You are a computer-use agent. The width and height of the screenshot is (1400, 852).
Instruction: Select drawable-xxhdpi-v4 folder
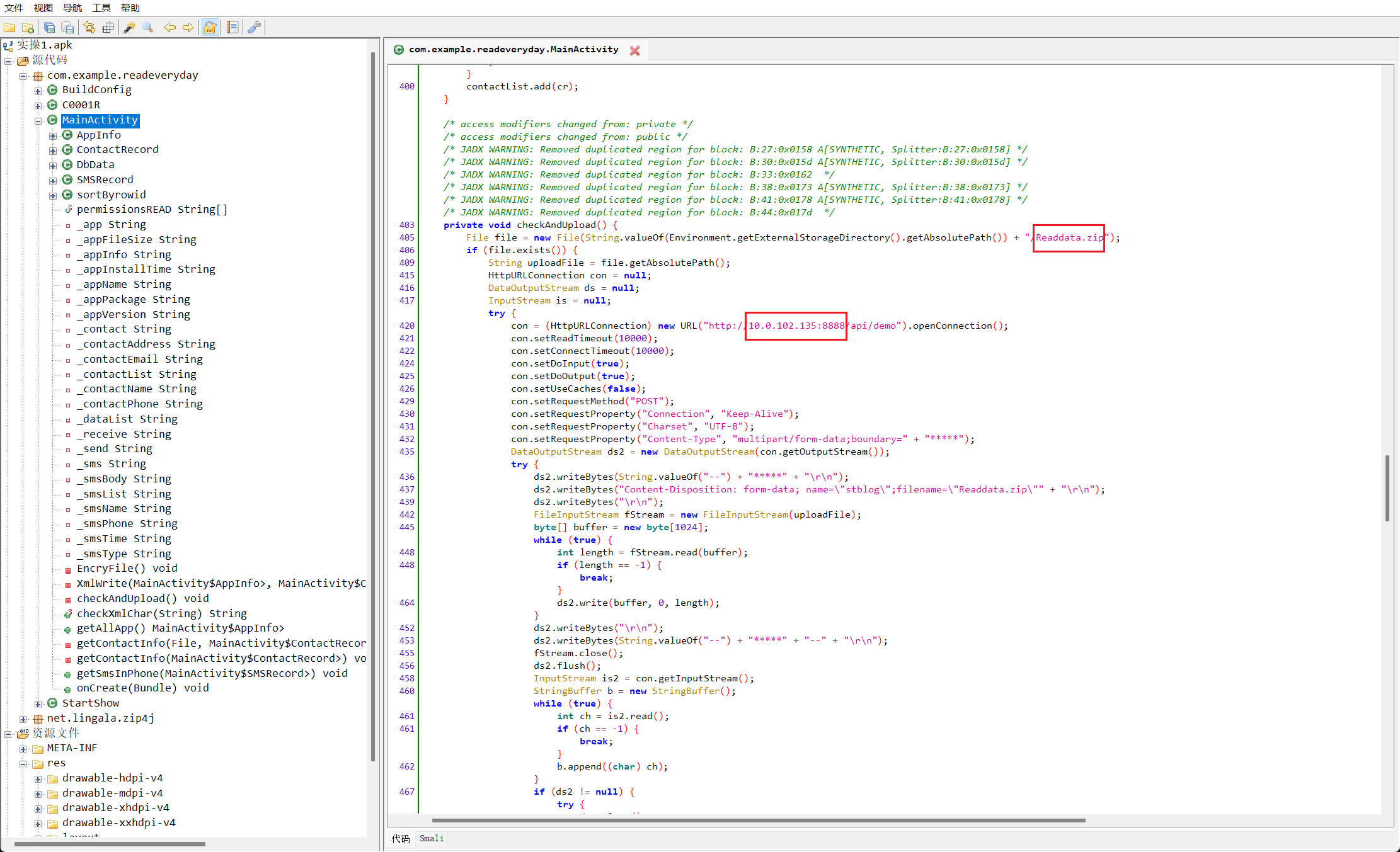pyautogui.click(x=118, y=822)
